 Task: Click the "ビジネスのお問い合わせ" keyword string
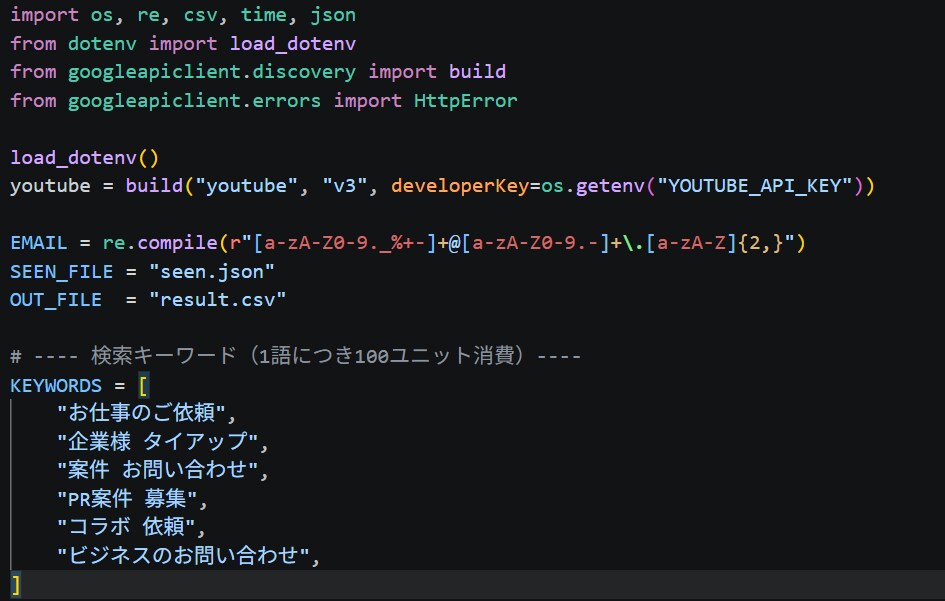(183, 555)
